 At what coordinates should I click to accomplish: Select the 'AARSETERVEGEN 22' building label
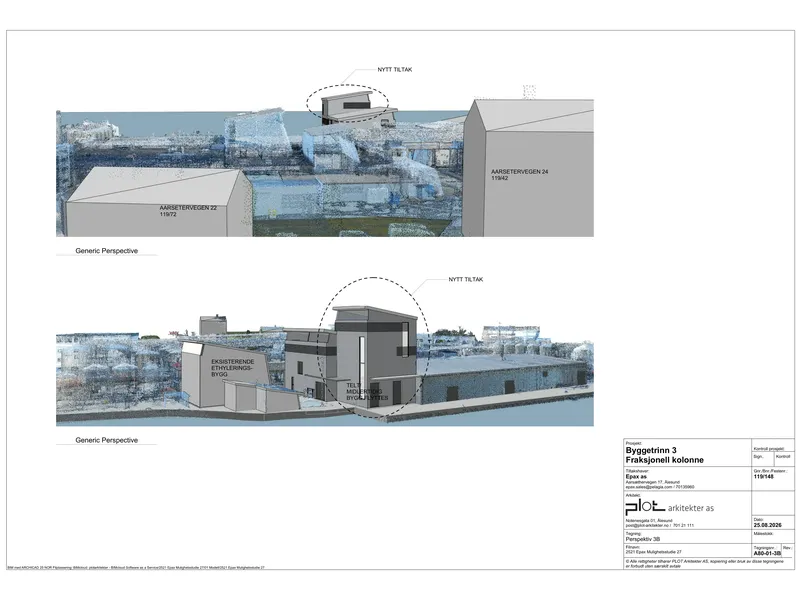click(188, 208)
